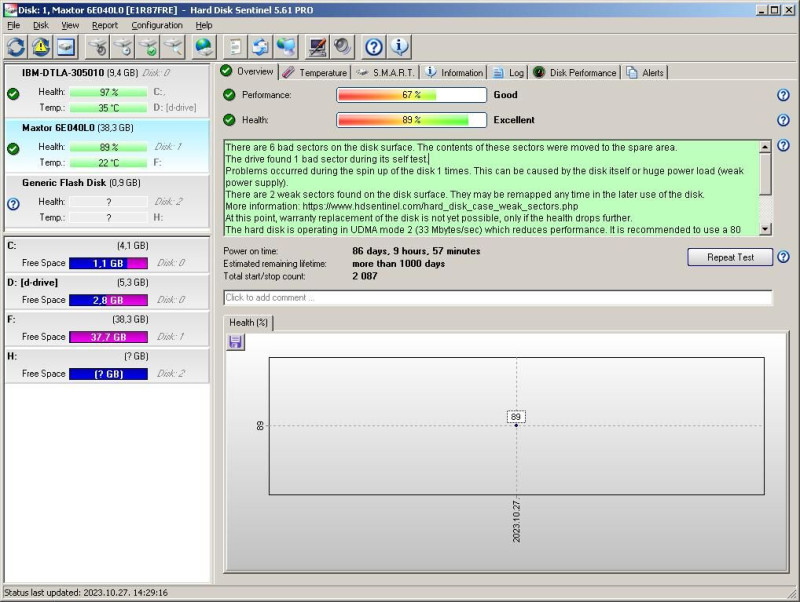Click the disk with clock test icon
This screenshot has width=800, height=602.
click(123, 47)
